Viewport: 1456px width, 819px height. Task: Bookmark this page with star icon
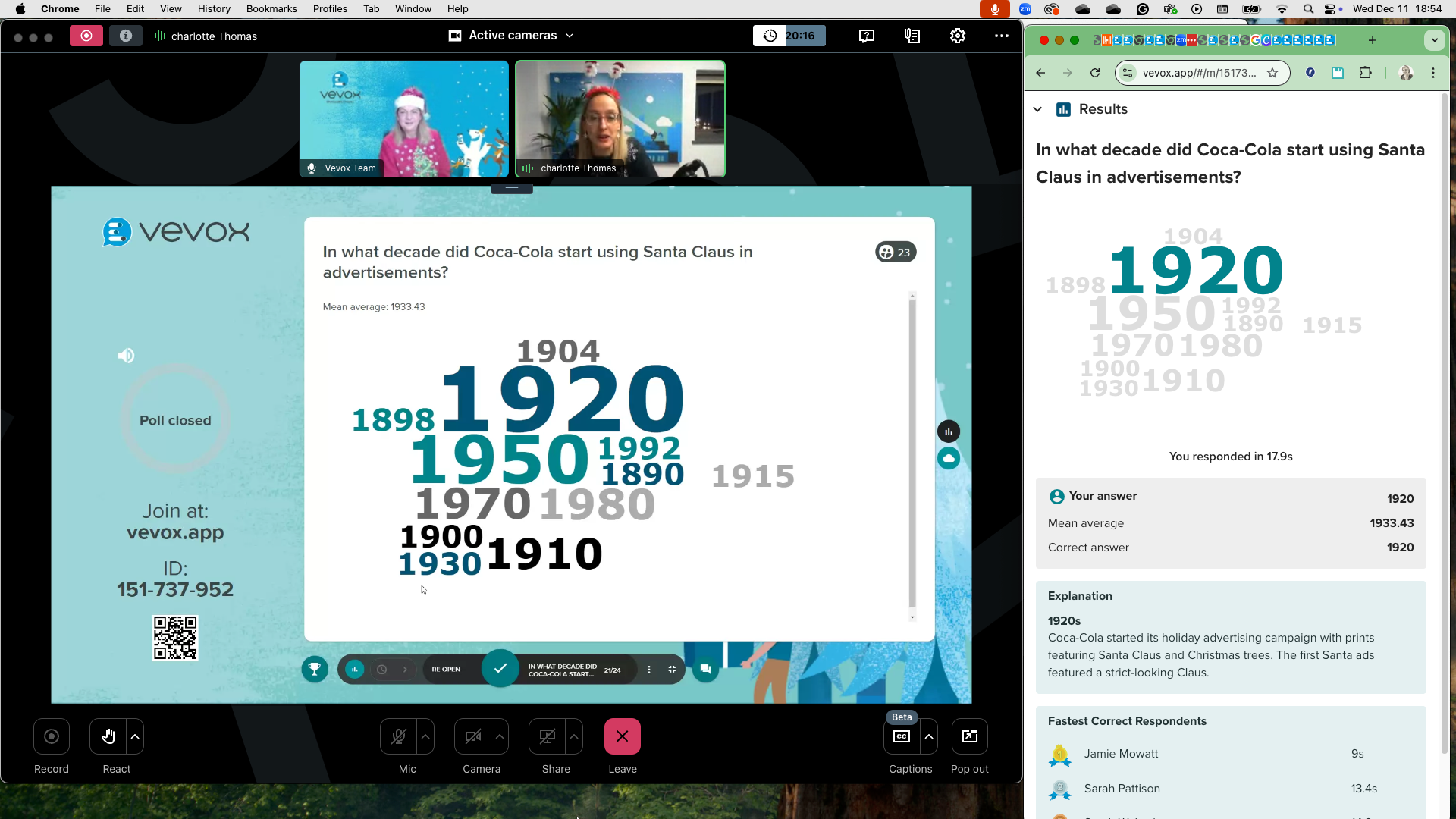coord(1272,73)
